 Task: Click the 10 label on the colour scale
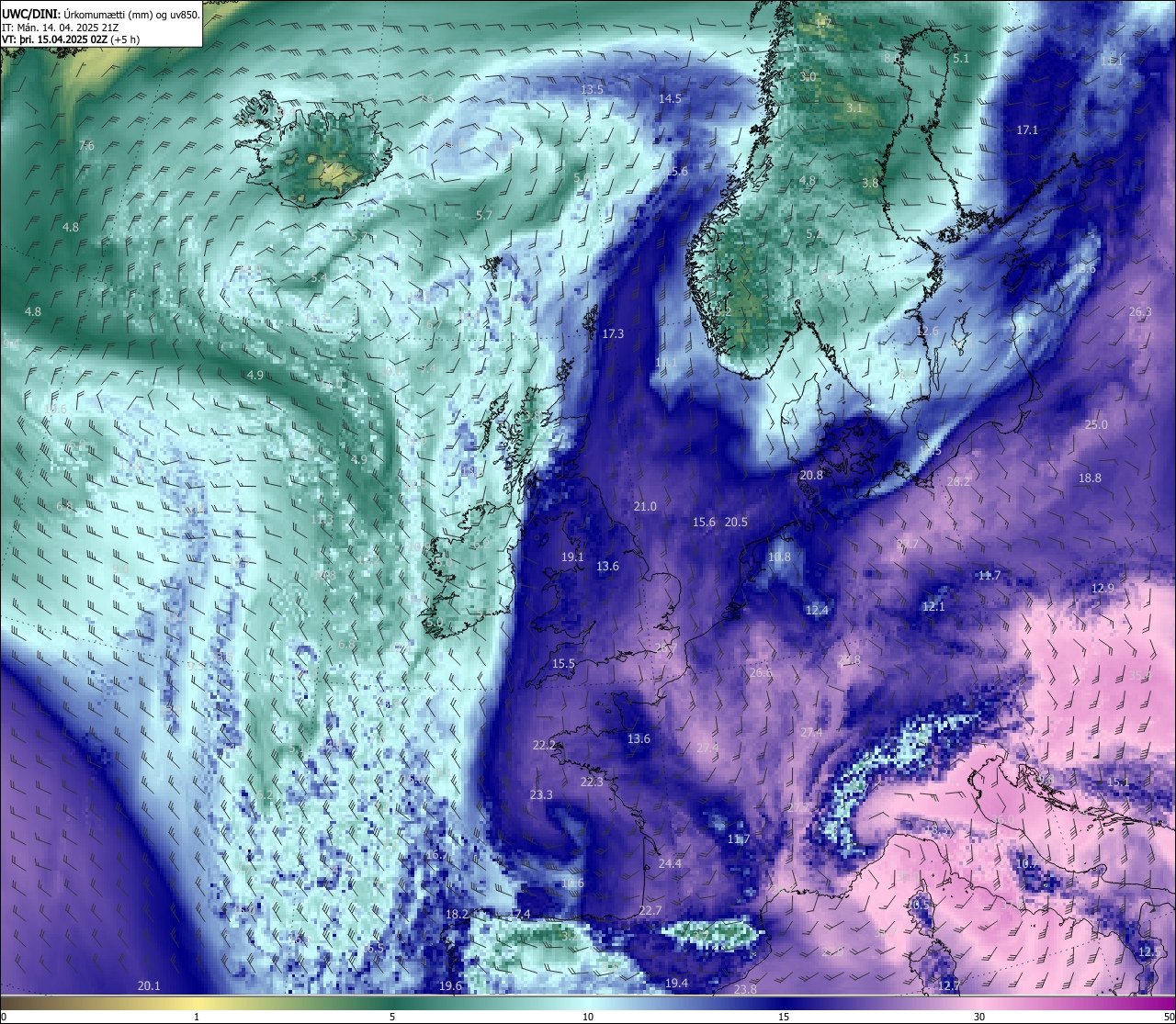588,1017
